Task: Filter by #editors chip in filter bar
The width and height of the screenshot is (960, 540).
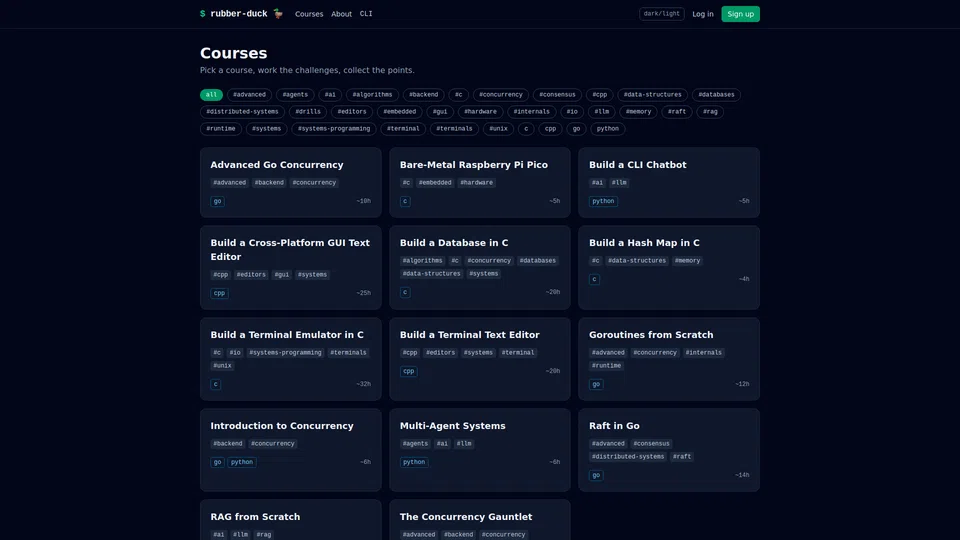Action: point(352,112)
